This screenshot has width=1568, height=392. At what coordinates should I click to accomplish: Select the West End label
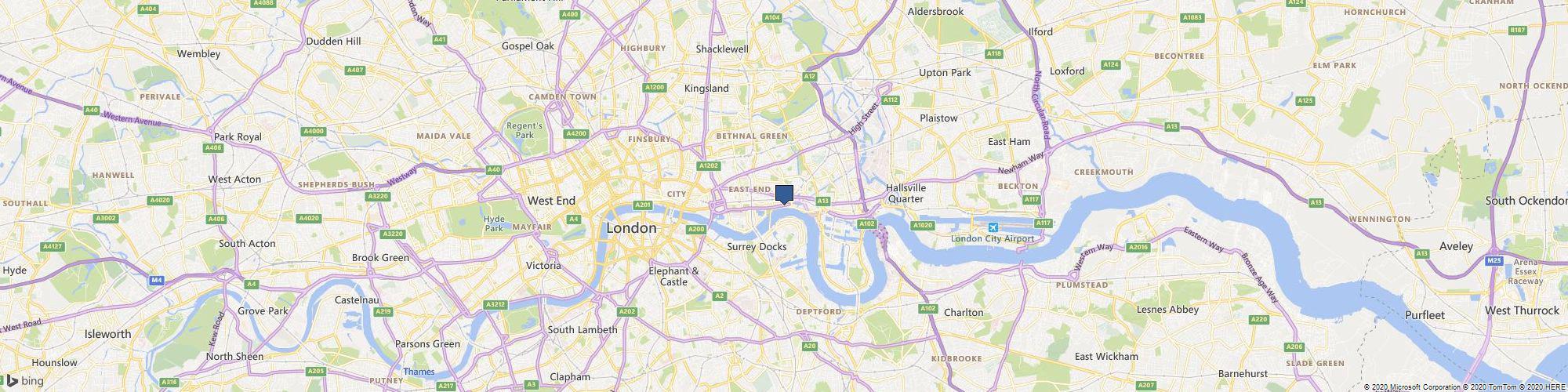tap(551, 201)
